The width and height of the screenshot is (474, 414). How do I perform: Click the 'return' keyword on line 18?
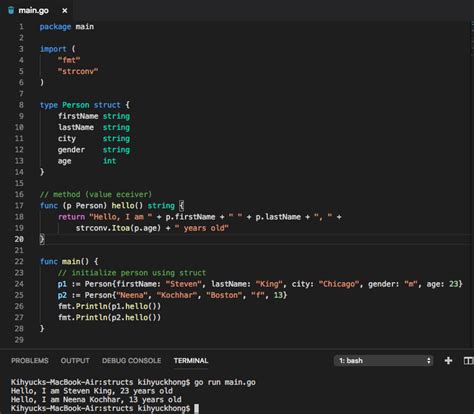(x=71, y=217)
